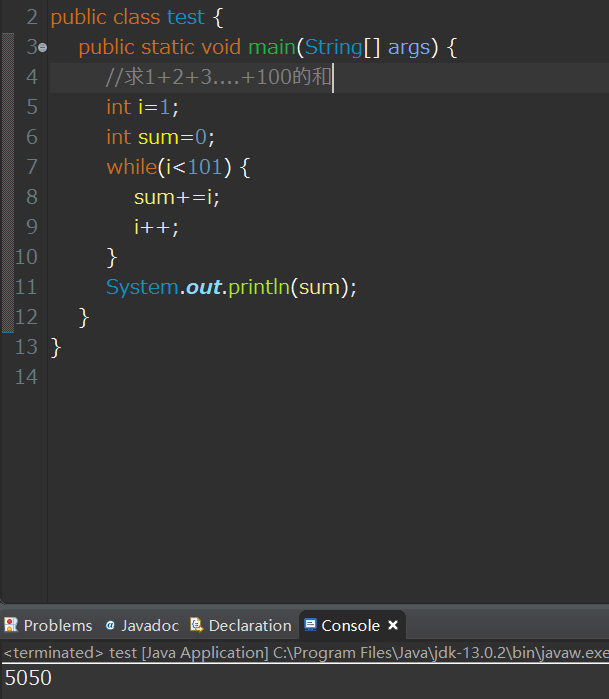This screenshot has height=699, width=609.
Task: Click closing brace on line 12
Action: [84, 317]
